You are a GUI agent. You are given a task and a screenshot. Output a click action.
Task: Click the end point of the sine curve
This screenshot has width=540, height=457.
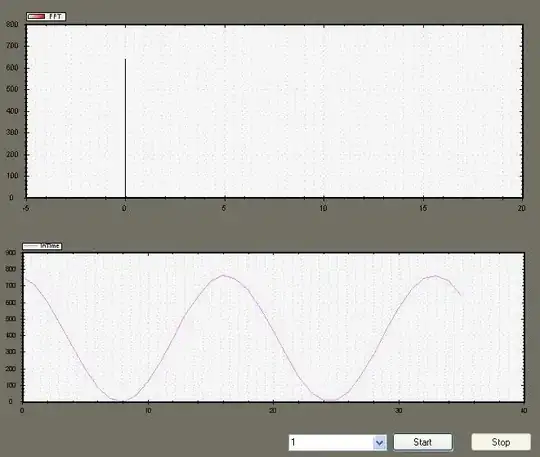pos(460,295)
